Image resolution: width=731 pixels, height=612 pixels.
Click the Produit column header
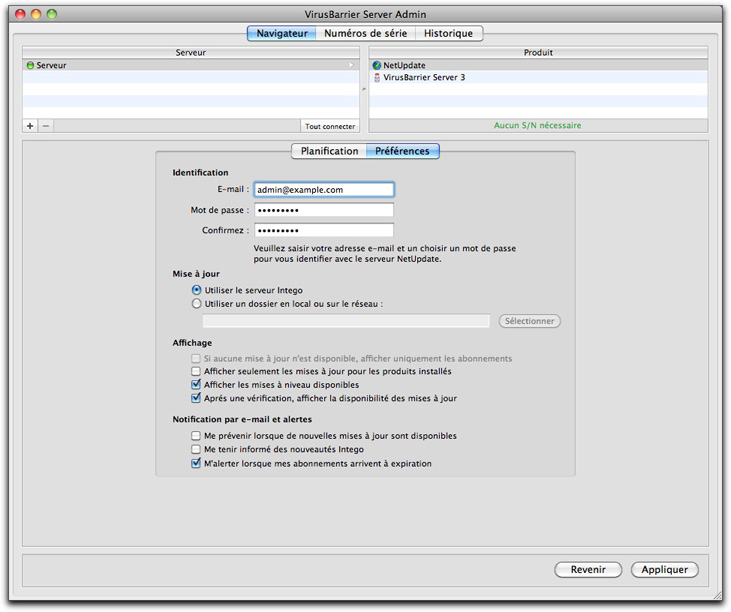pyautogui.click(x=538, y=53)
